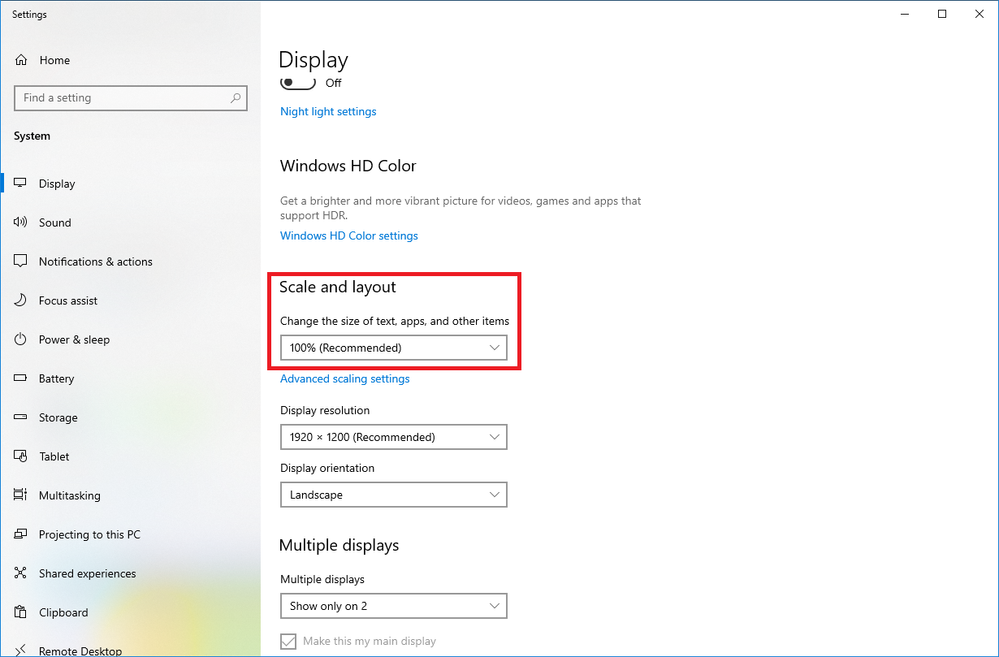Go to Tablet settings
This screenshot has height=657, width=999.
pos(131,456)
